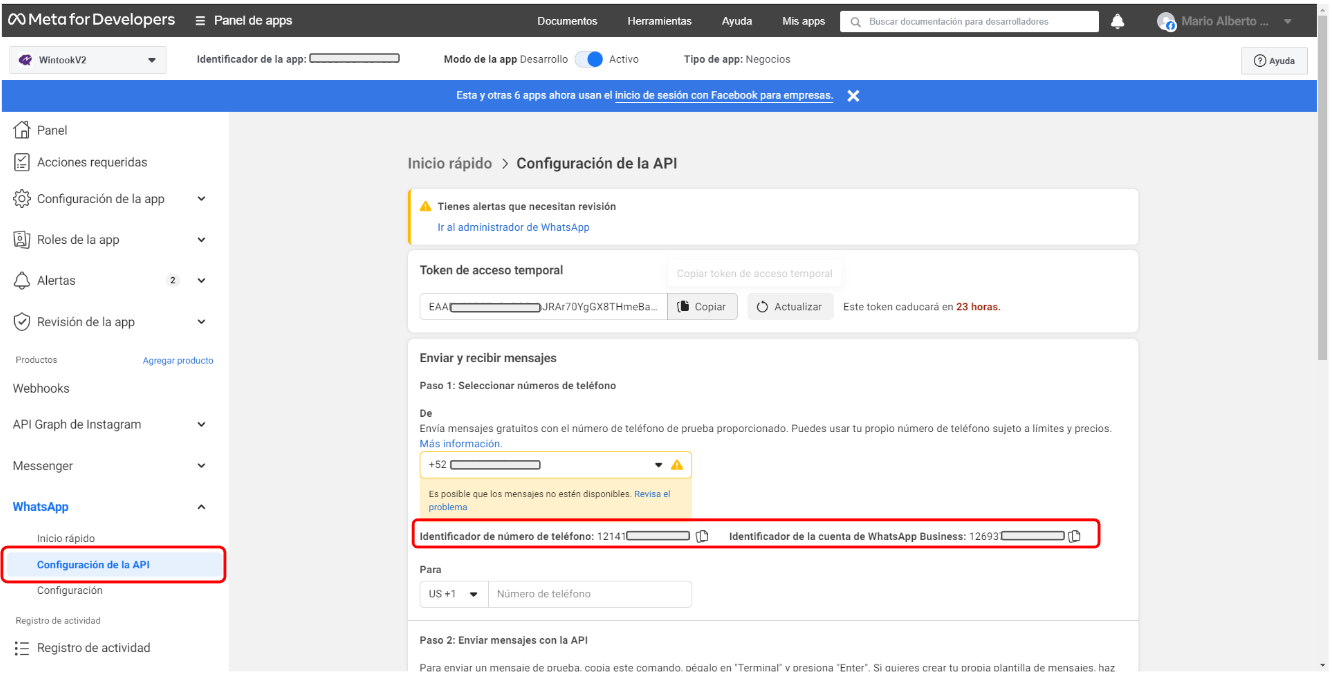This screenshot has width=1332, height=675.
Task: Collapse the WhatsApp product section
Action: pos(201,507)
